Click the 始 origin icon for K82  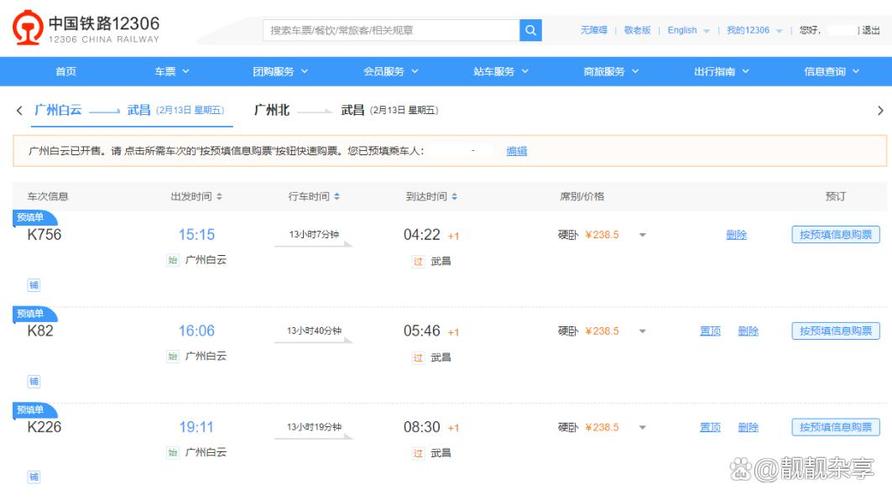(x=172, y=356)
